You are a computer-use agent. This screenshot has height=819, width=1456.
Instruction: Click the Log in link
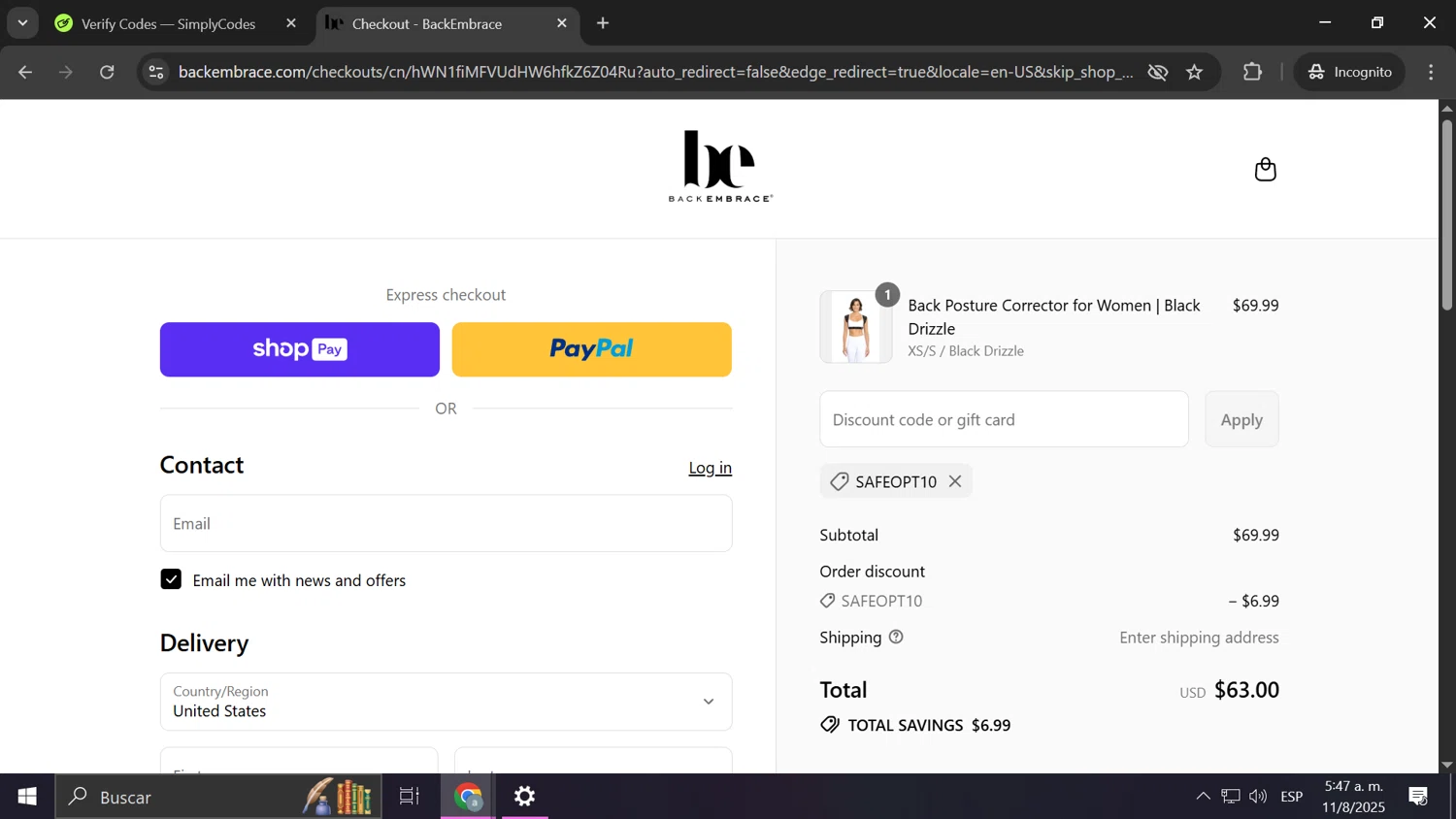click(711, 468)
